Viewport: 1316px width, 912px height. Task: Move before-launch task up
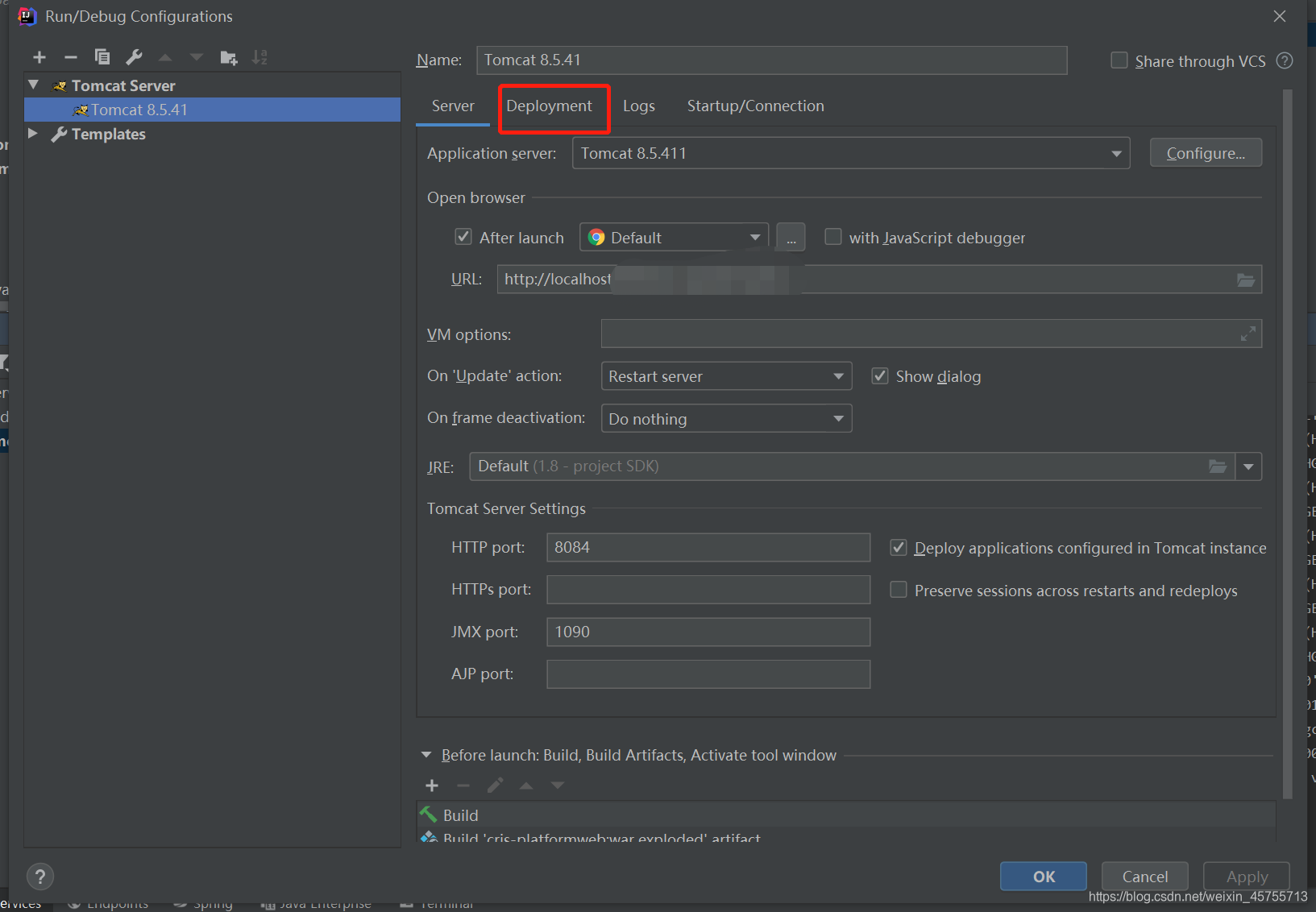[x=526, y=786]
